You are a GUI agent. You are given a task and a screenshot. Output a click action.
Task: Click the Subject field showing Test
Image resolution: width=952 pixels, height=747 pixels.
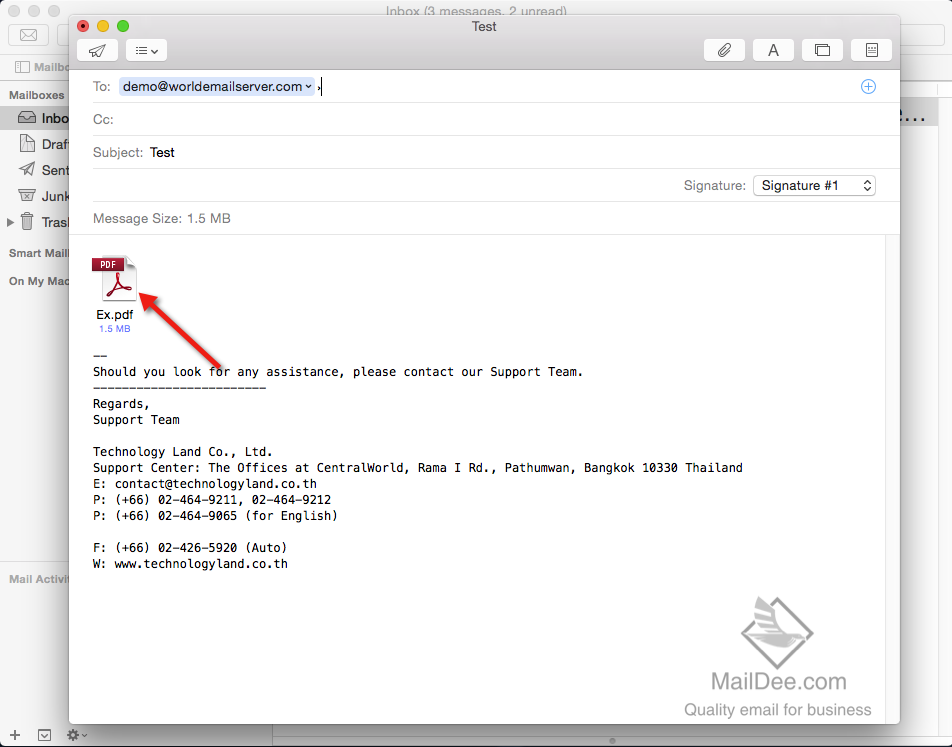[162, 152]
